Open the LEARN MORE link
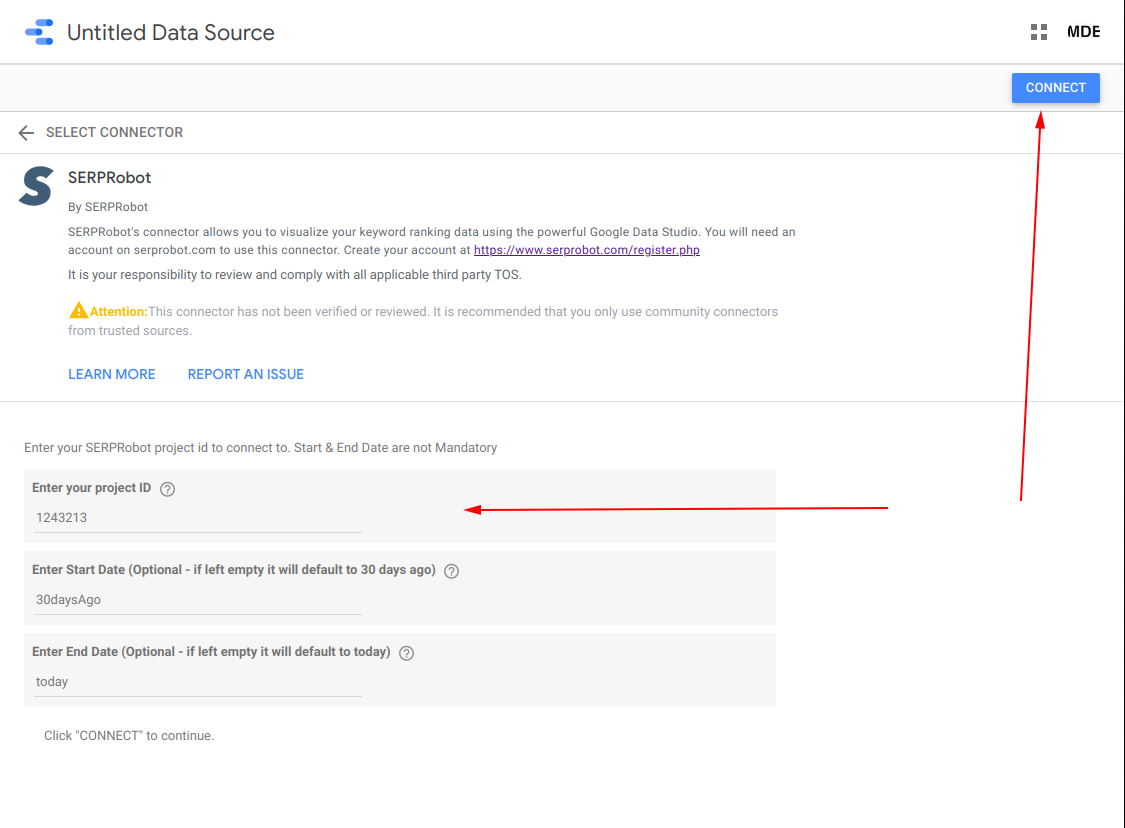This screenshot has height=828, width=1125. coord(112,375)
